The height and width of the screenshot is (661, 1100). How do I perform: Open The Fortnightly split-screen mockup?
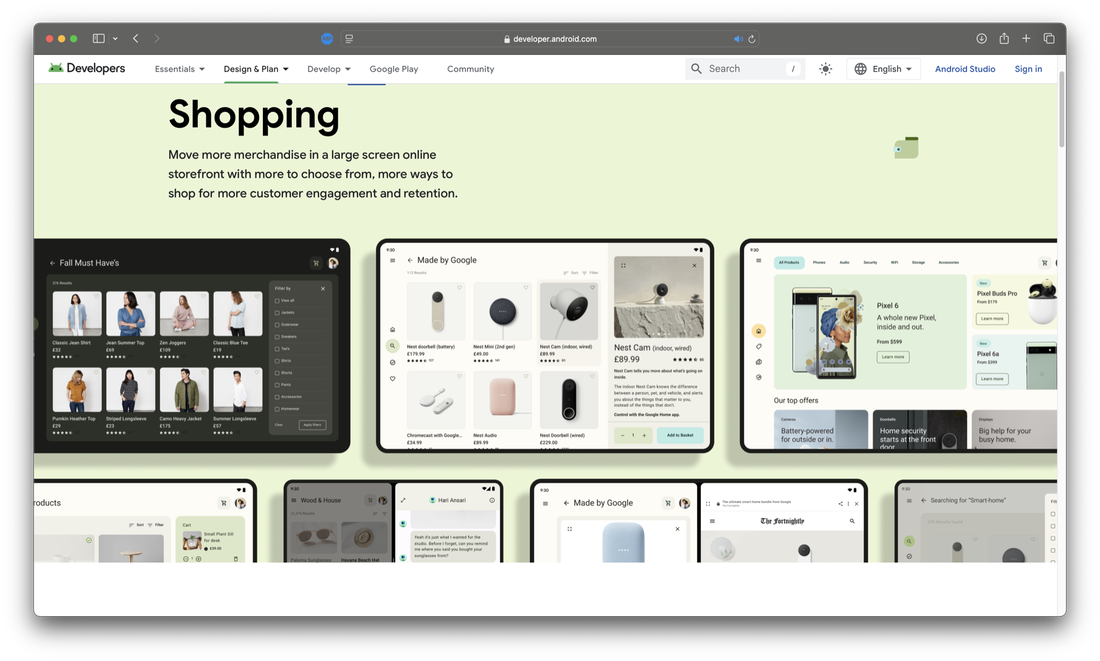point(699,521)
